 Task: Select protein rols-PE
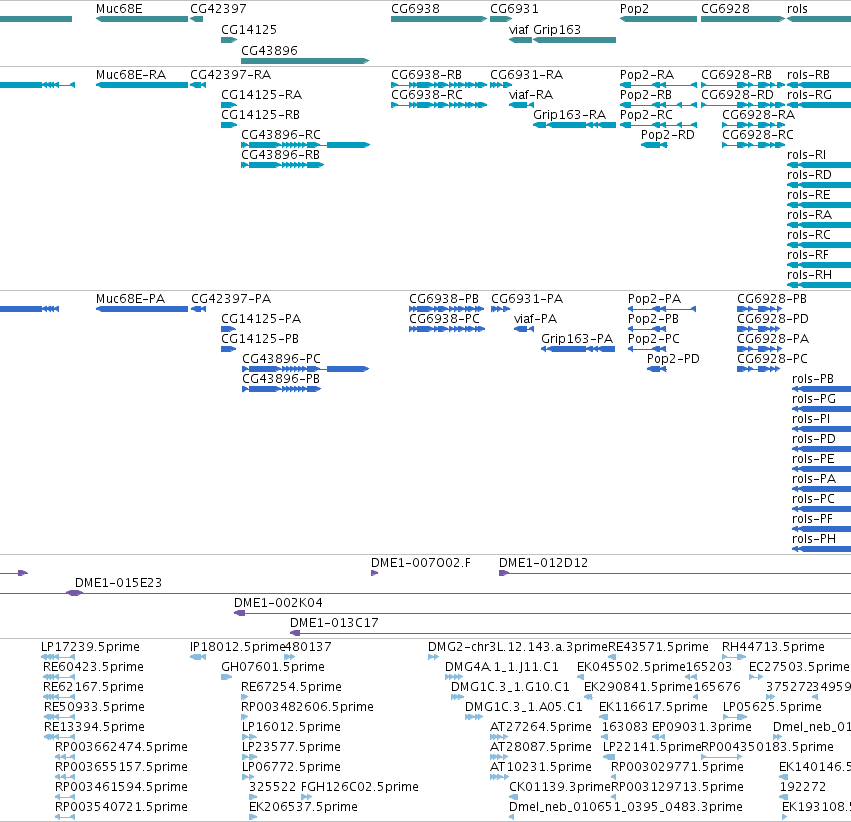click(x=813, y=459)
